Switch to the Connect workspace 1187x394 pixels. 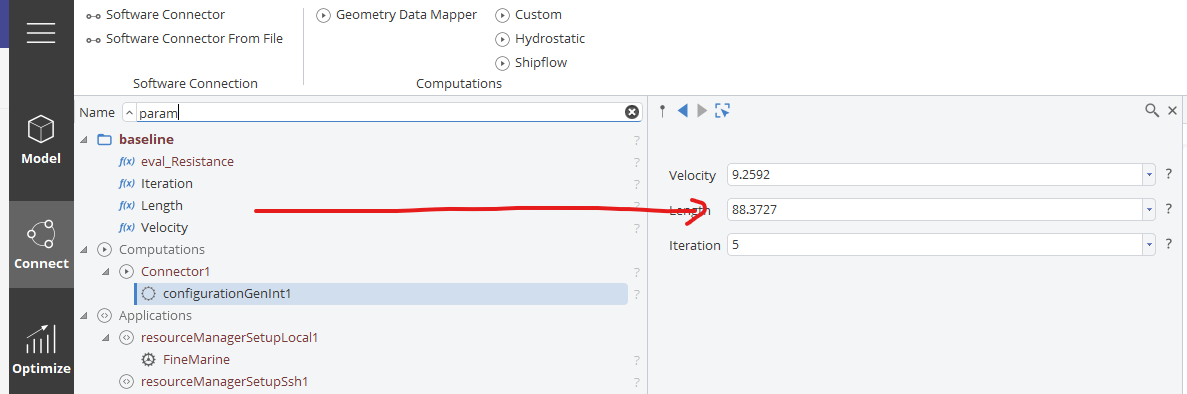click(41, 245)
